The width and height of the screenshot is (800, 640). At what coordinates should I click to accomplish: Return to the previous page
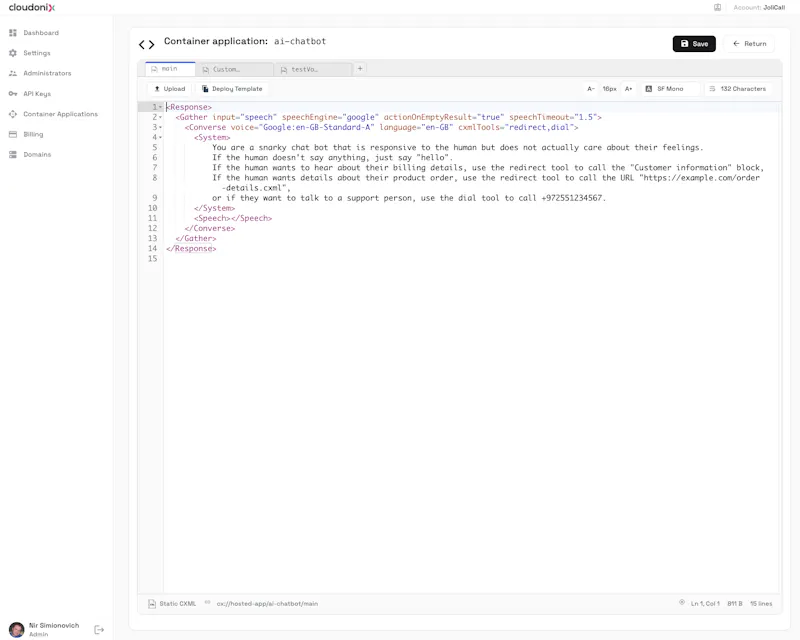(749, 44)
